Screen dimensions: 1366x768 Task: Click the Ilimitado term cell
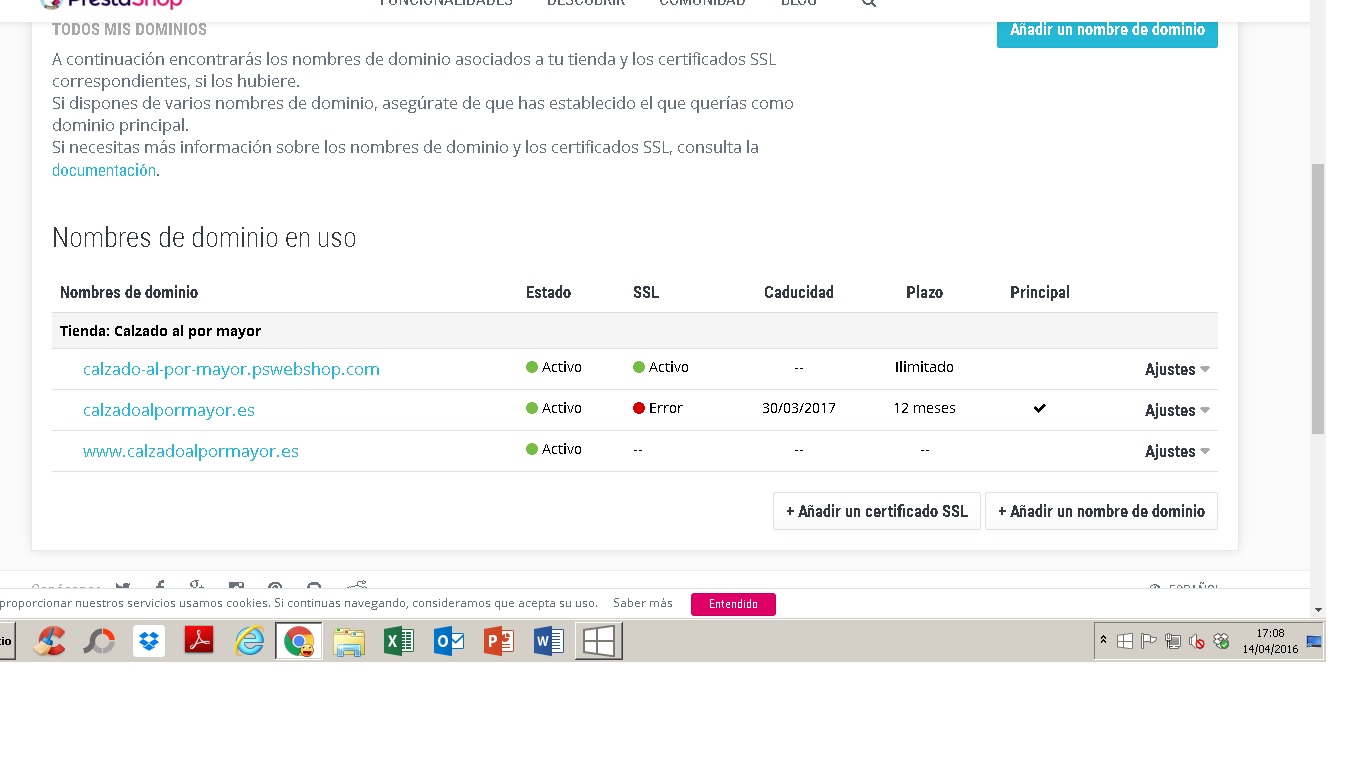(924, 367)
